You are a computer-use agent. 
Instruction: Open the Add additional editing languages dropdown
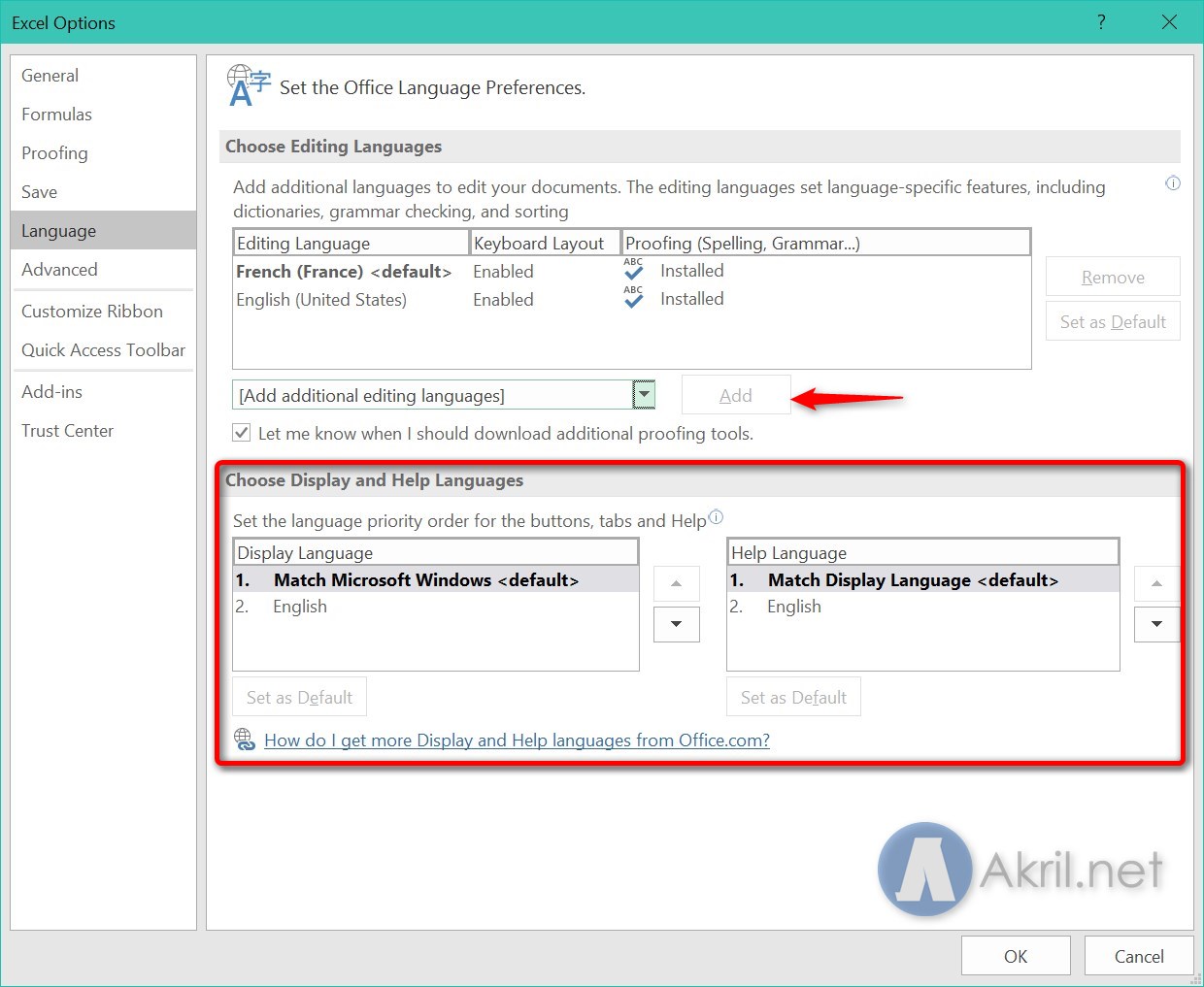(x=644, y=395)
